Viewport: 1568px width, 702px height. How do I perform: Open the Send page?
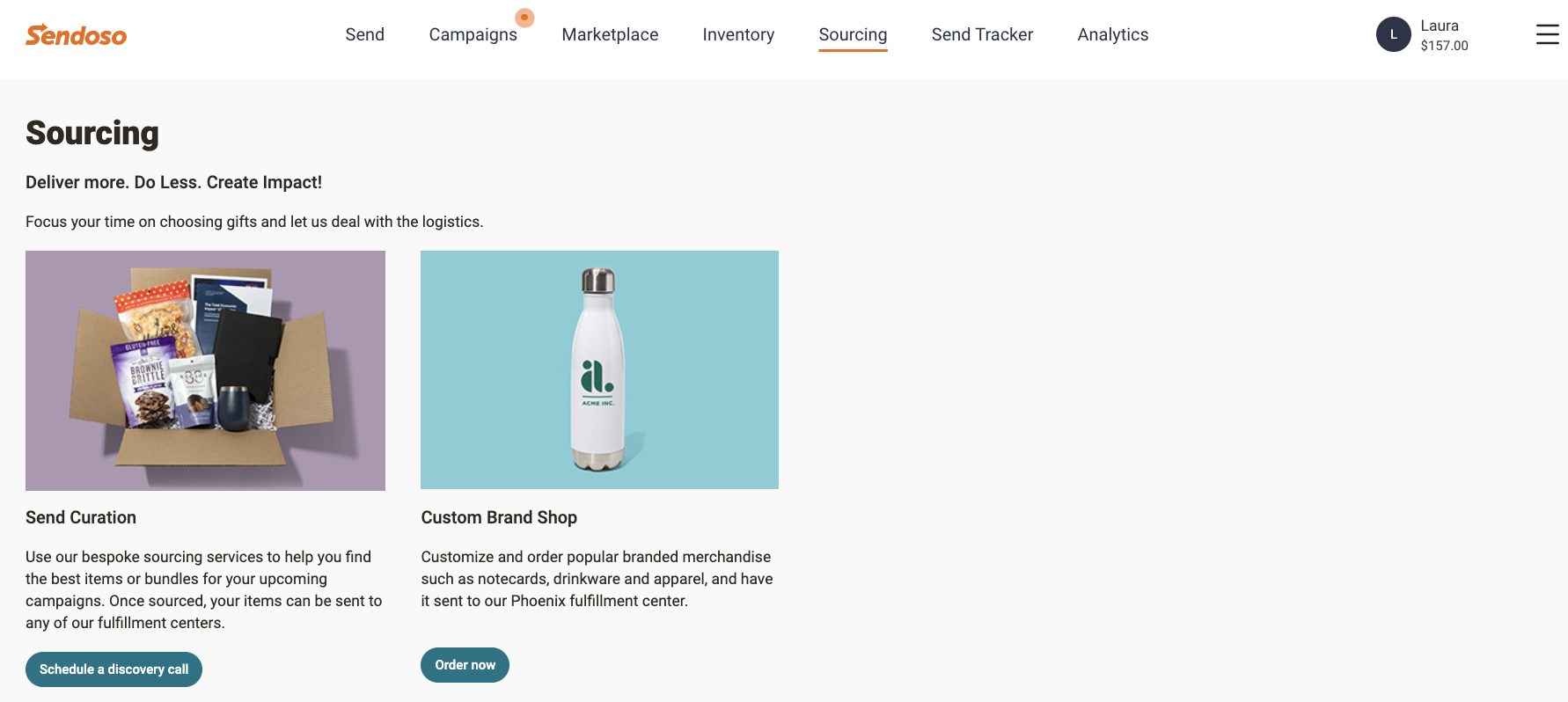364,34
